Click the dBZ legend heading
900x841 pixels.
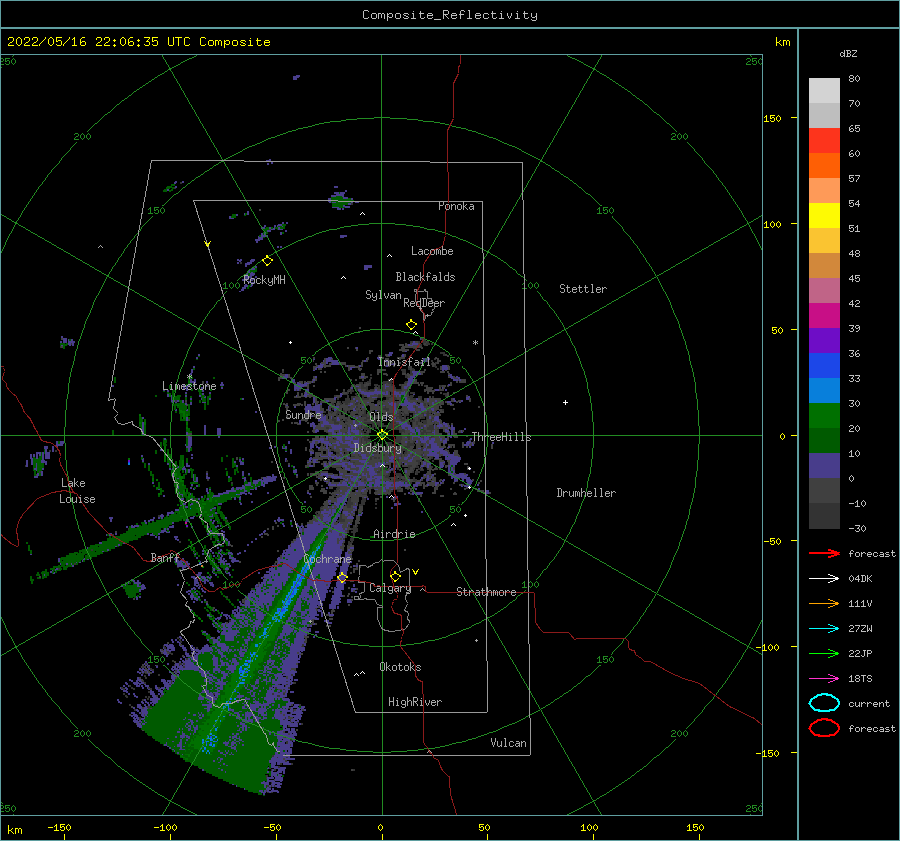tap(848, 53)
